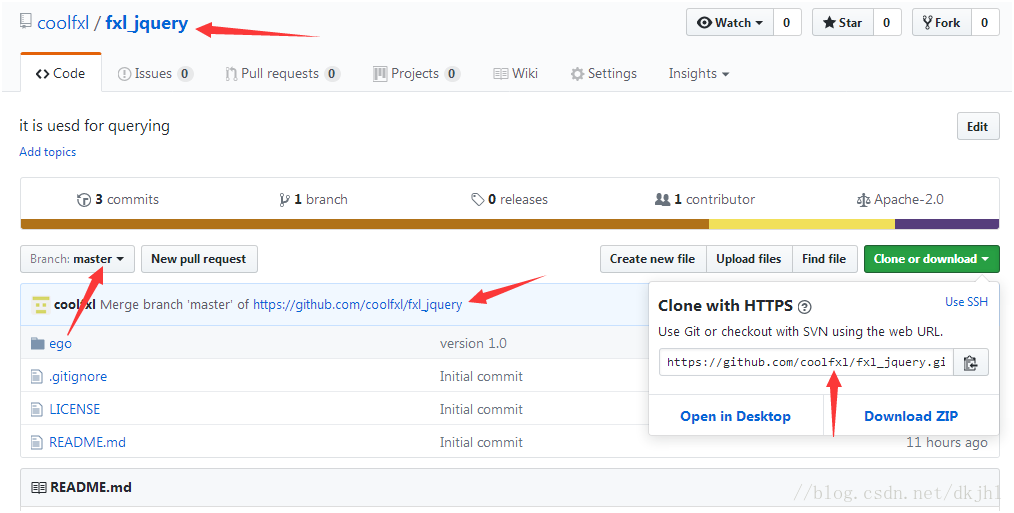Image resolution: width=1014 pixels, height=513 pixels.
Task: Click Edit description button
Action: tap(978, 127)
